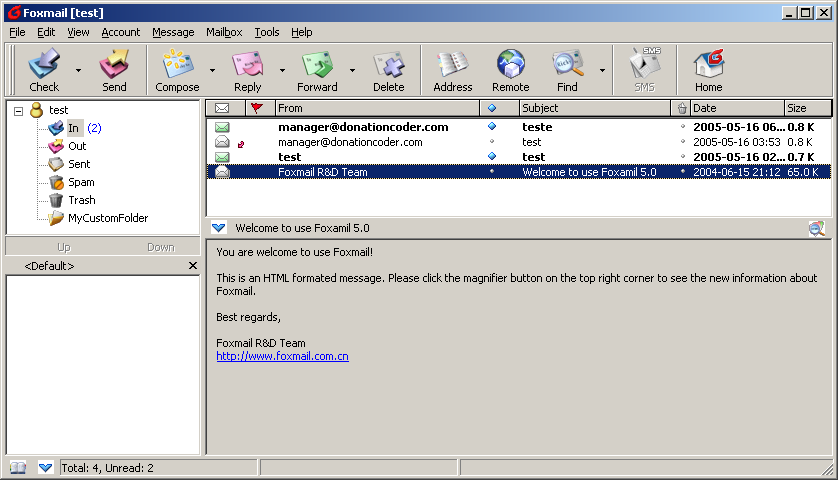Viewport: 838px width, 480px height.
Task: Open the Compose button dropdown arrow
Action: (x=212, y=70)
